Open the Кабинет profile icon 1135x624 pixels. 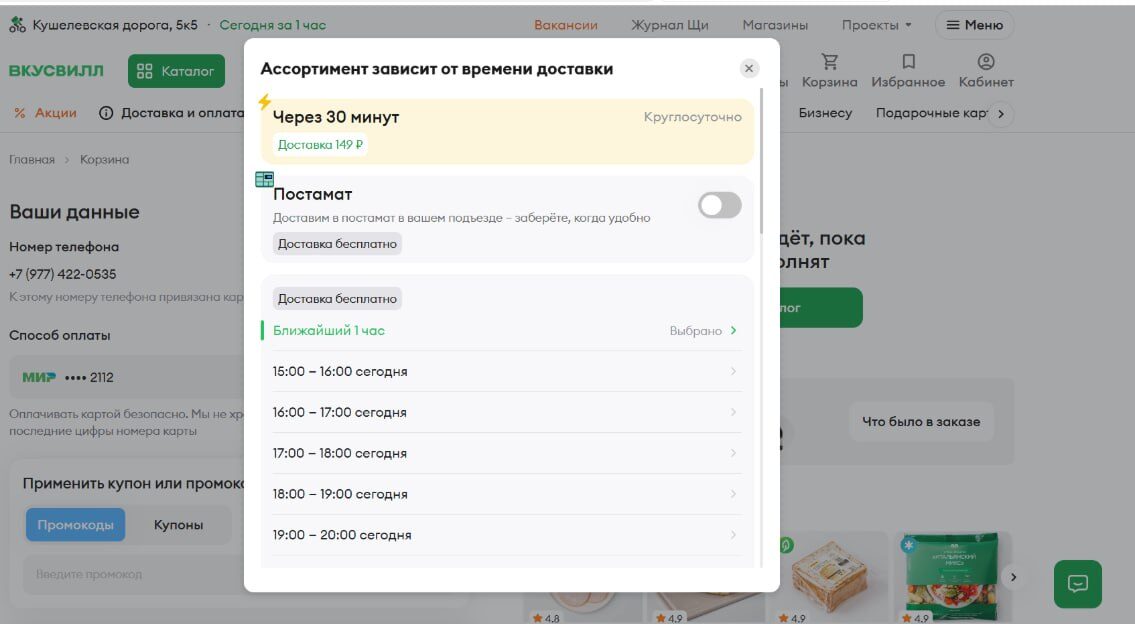coord(986,63)
